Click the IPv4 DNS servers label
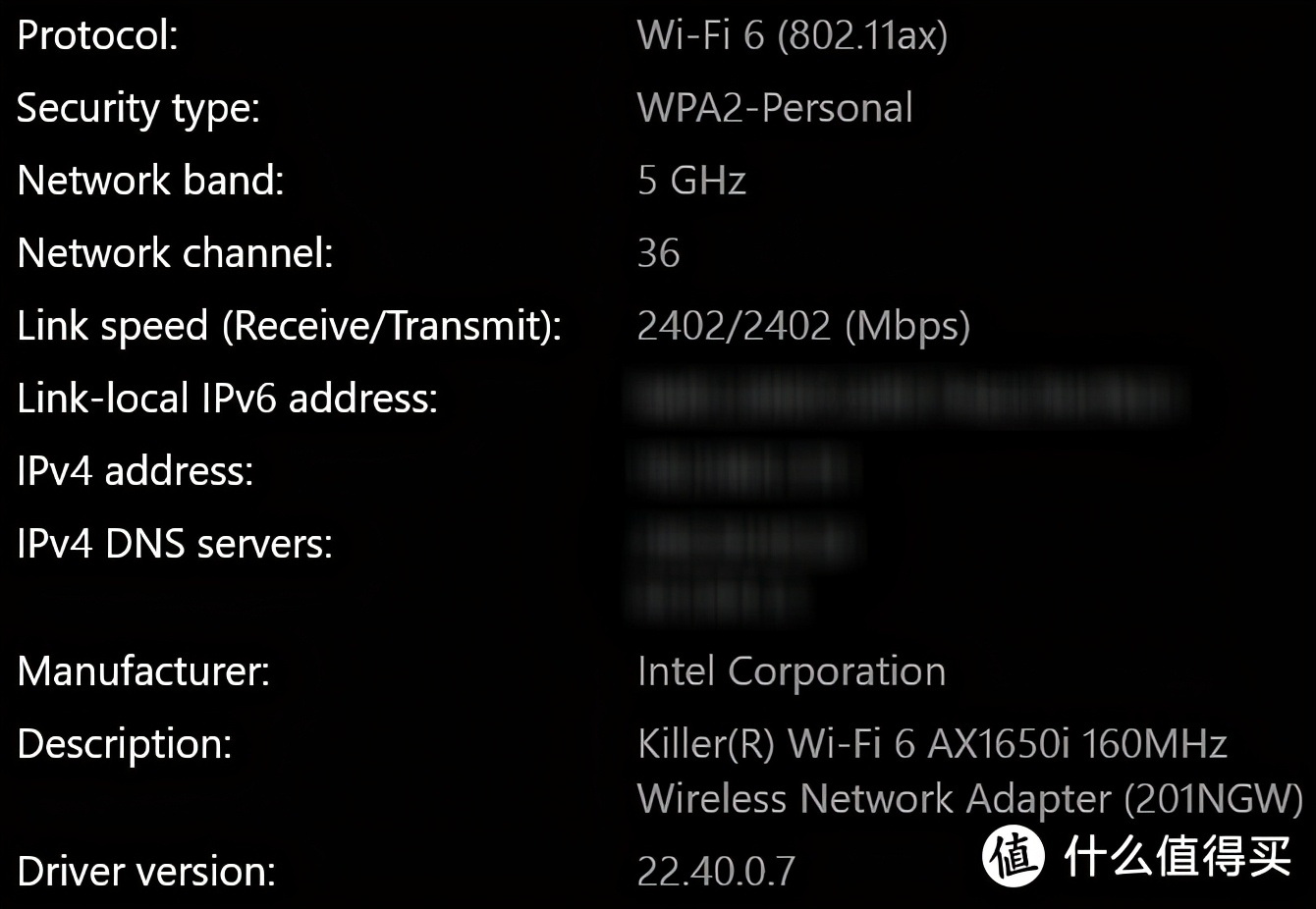Viewport: 1316px width, 909px height. [x=175, y=543]
